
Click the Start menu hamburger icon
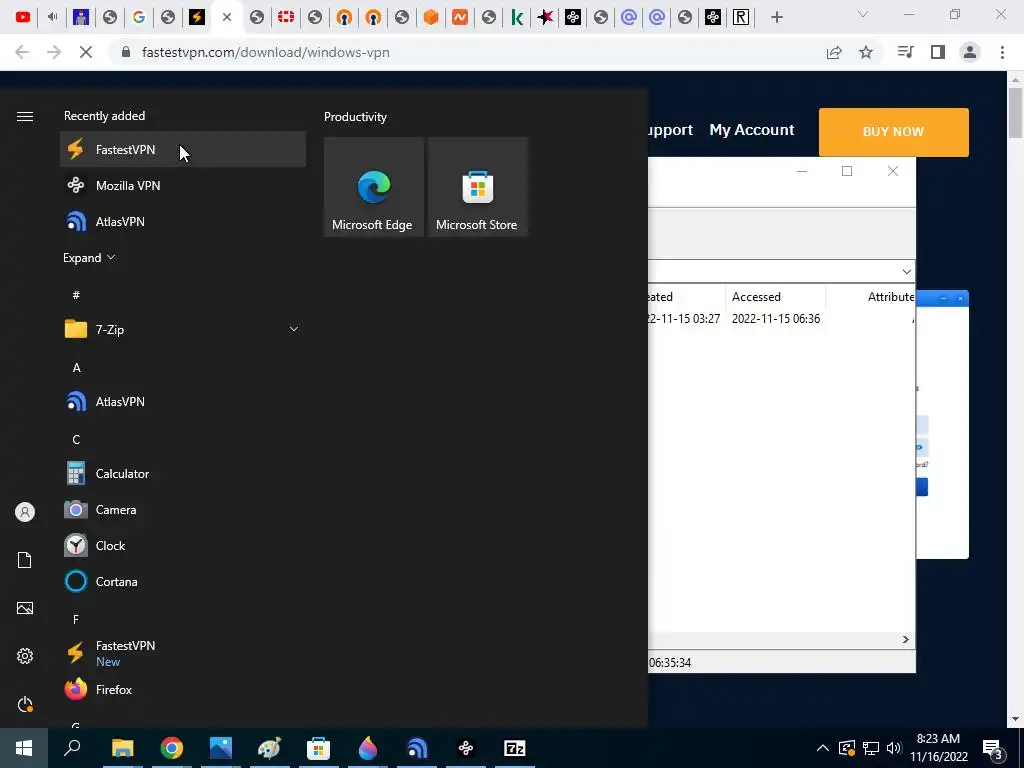pos(25,116)
